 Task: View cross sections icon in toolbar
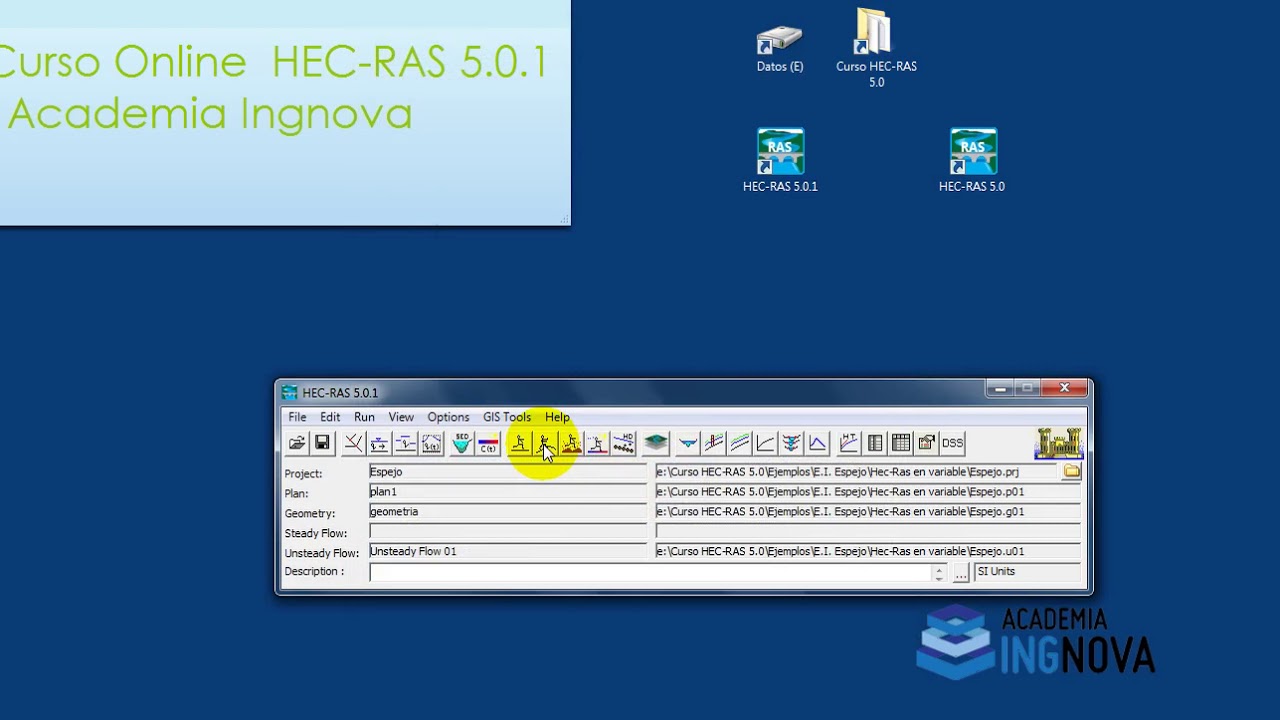click(x=688, y=443)
